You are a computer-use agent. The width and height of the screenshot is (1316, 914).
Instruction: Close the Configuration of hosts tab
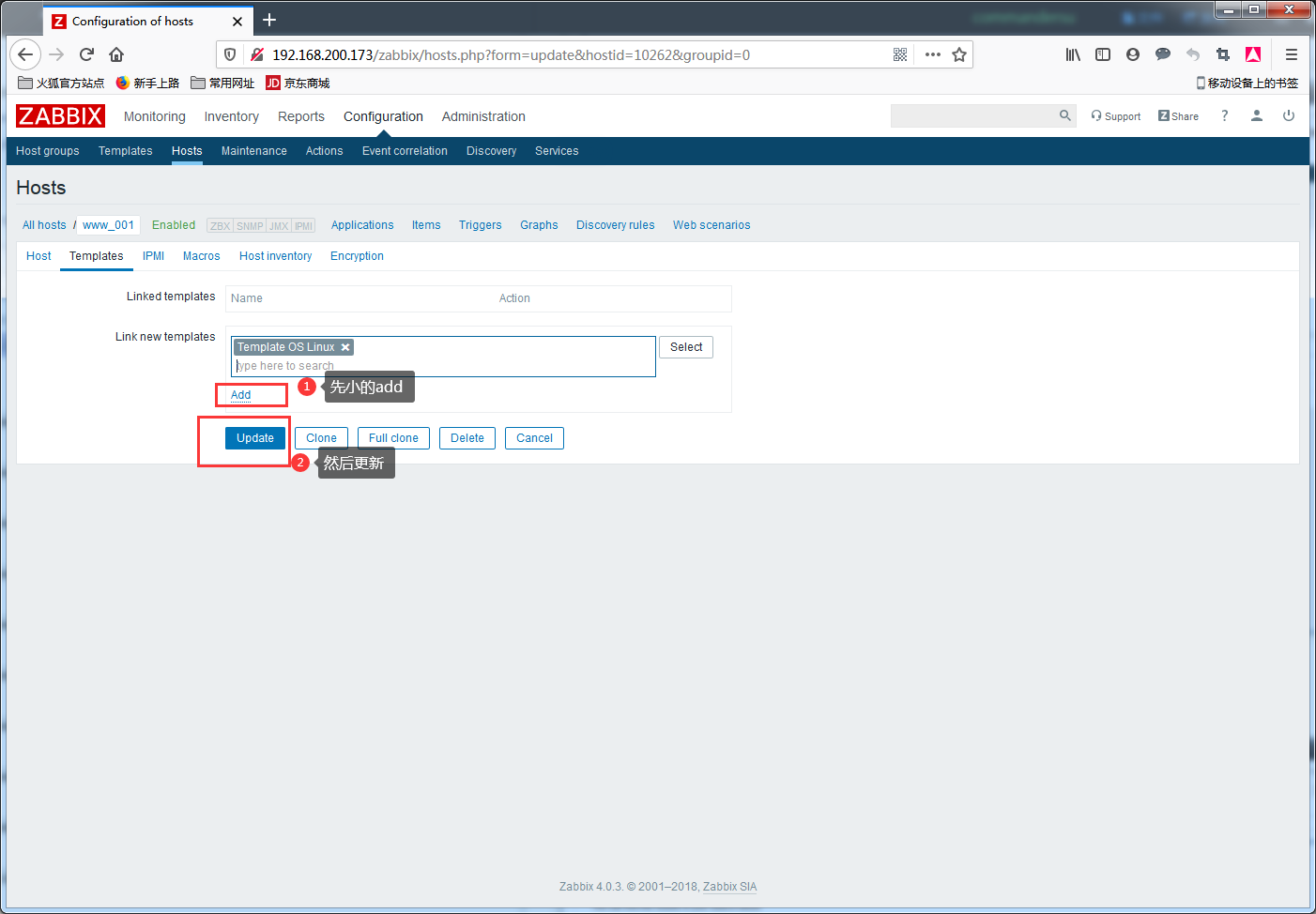coord(237,22)
